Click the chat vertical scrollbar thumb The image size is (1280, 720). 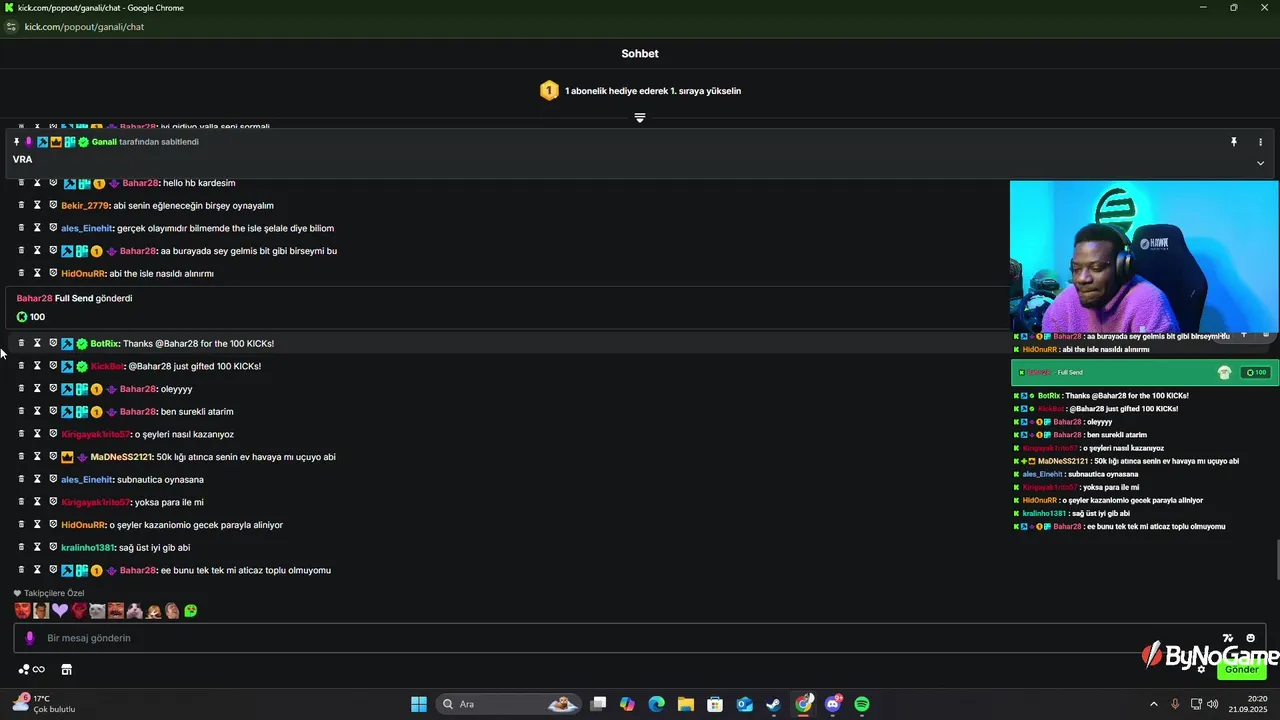pyautogui.click(x=1276, y=559)
